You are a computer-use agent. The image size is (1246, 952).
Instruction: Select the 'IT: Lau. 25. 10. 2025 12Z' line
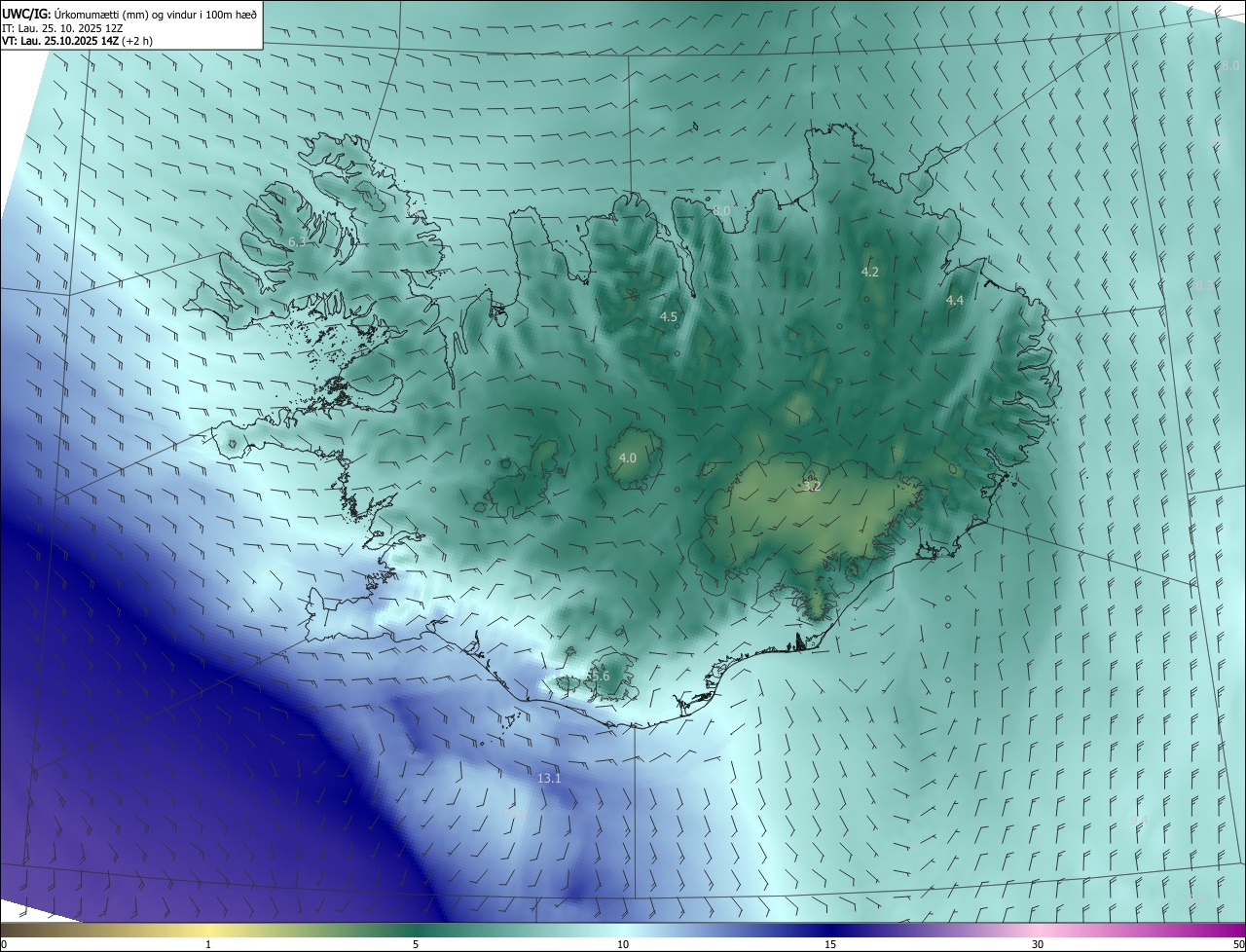click(60, 28)
